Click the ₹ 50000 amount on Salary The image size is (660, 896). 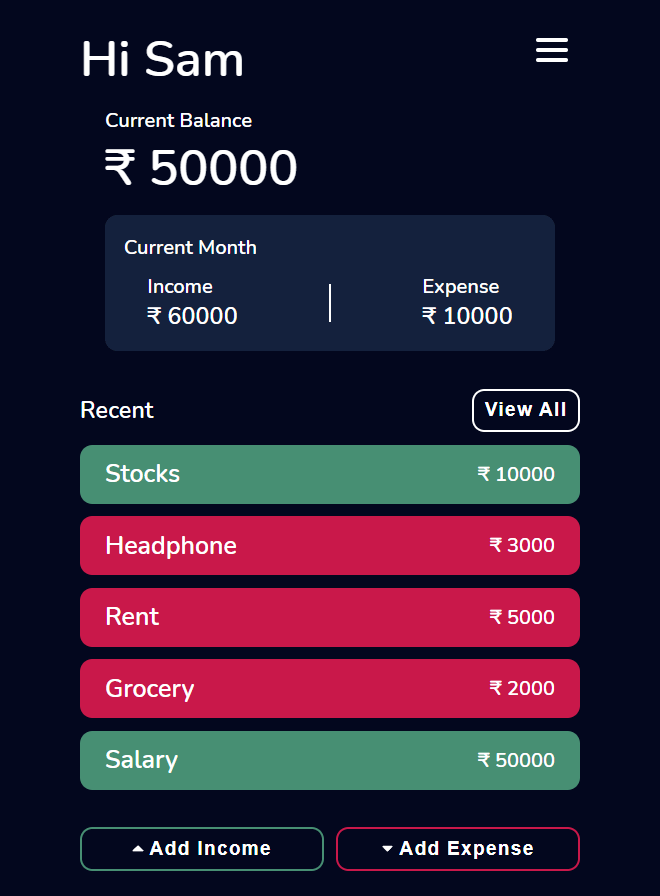tap(516, 760)
